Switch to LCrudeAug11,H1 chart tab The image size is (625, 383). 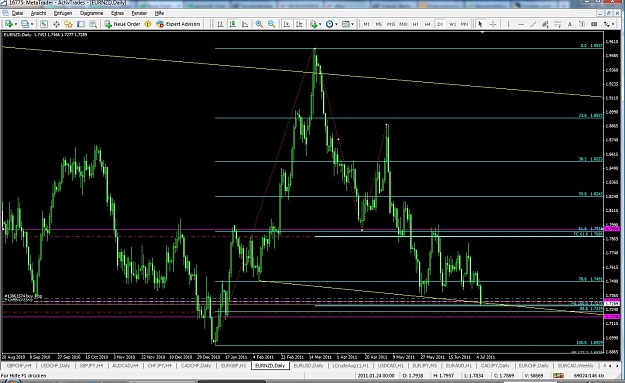coord(350,365)
